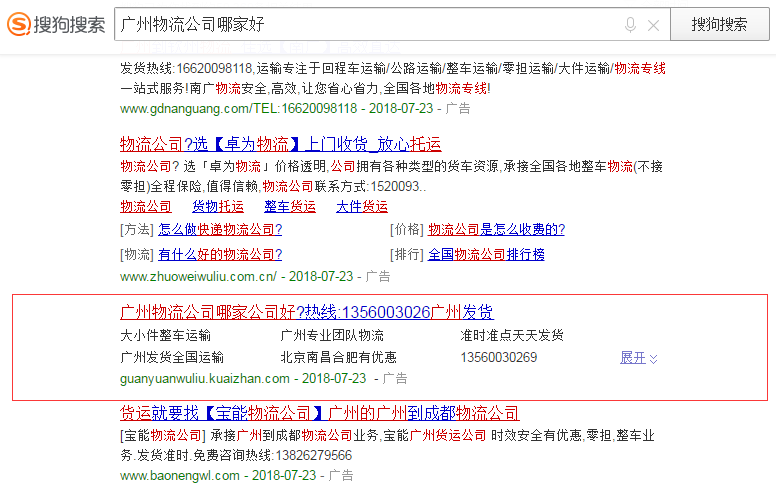Click the www.gdnanguang.com URL line
Image resolution: width=776 pixels, height=496 pixels.
point(239,108)
